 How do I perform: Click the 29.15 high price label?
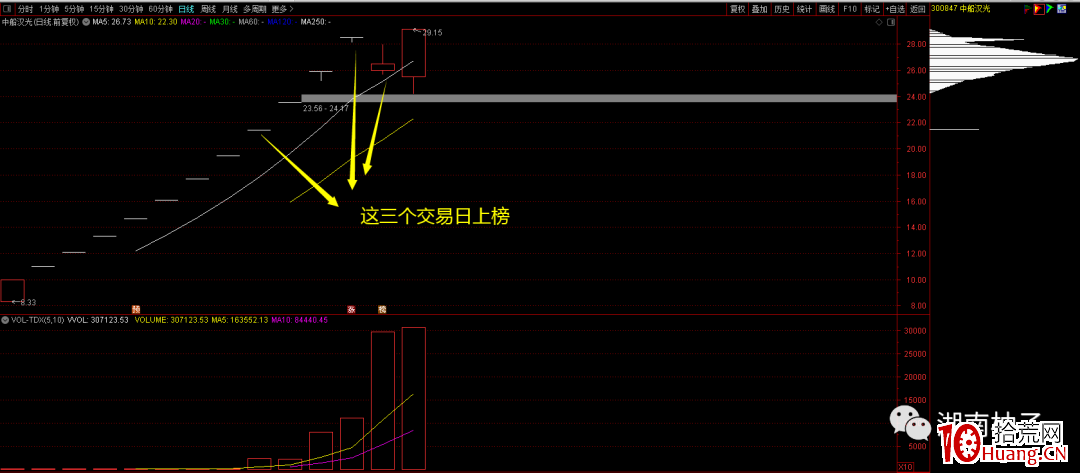click(x=432, y=32)
